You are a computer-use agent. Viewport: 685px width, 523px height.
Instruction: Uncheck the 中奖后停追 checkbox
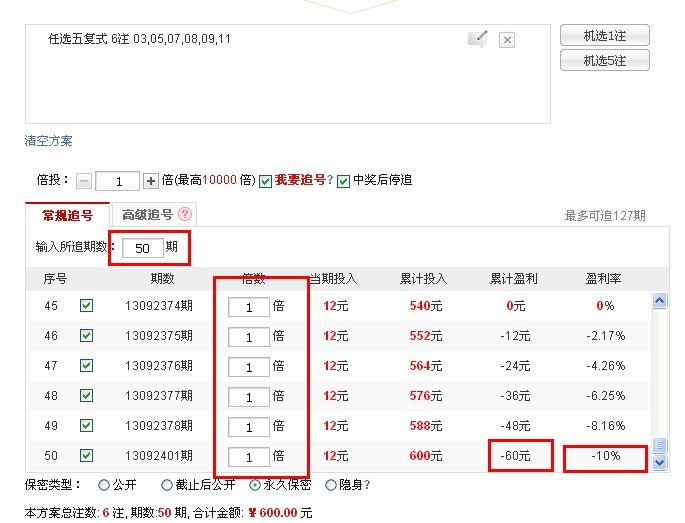tap(343, 181)
